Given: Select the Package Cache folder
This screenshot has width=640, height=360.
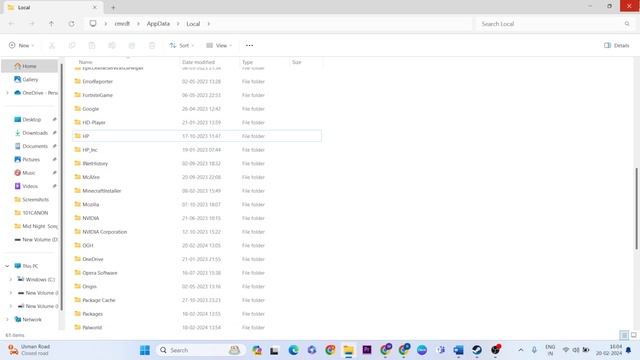Looking at the screenshot, I should click(197, 300).
